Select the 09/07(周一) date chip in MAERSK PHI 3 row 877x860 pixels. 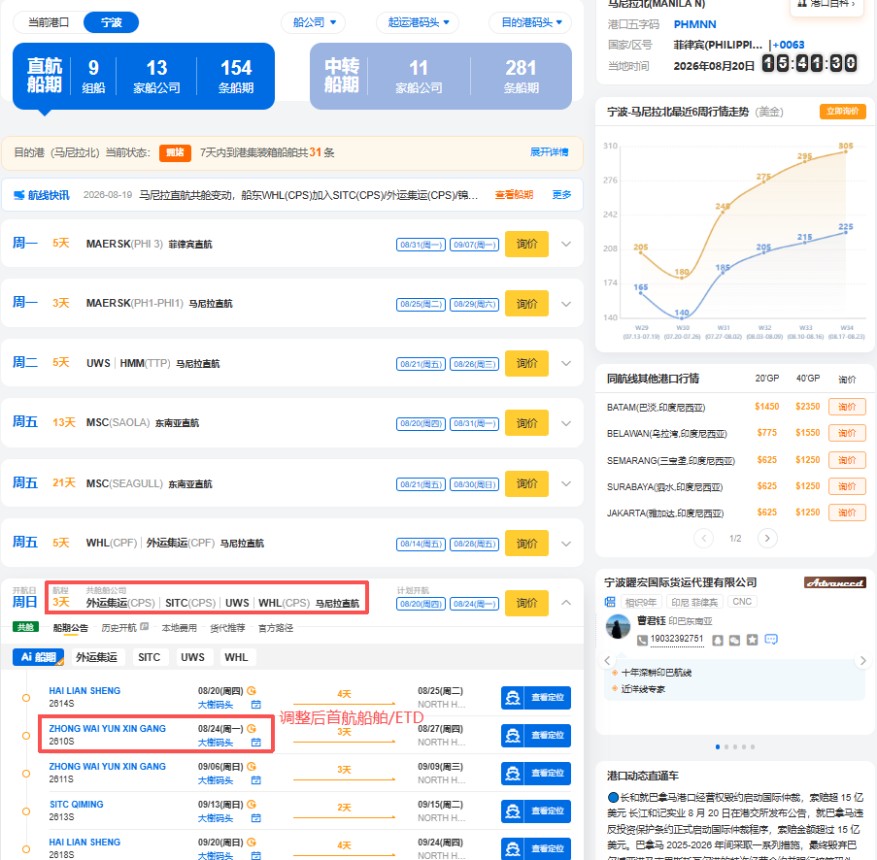(474, 245)
